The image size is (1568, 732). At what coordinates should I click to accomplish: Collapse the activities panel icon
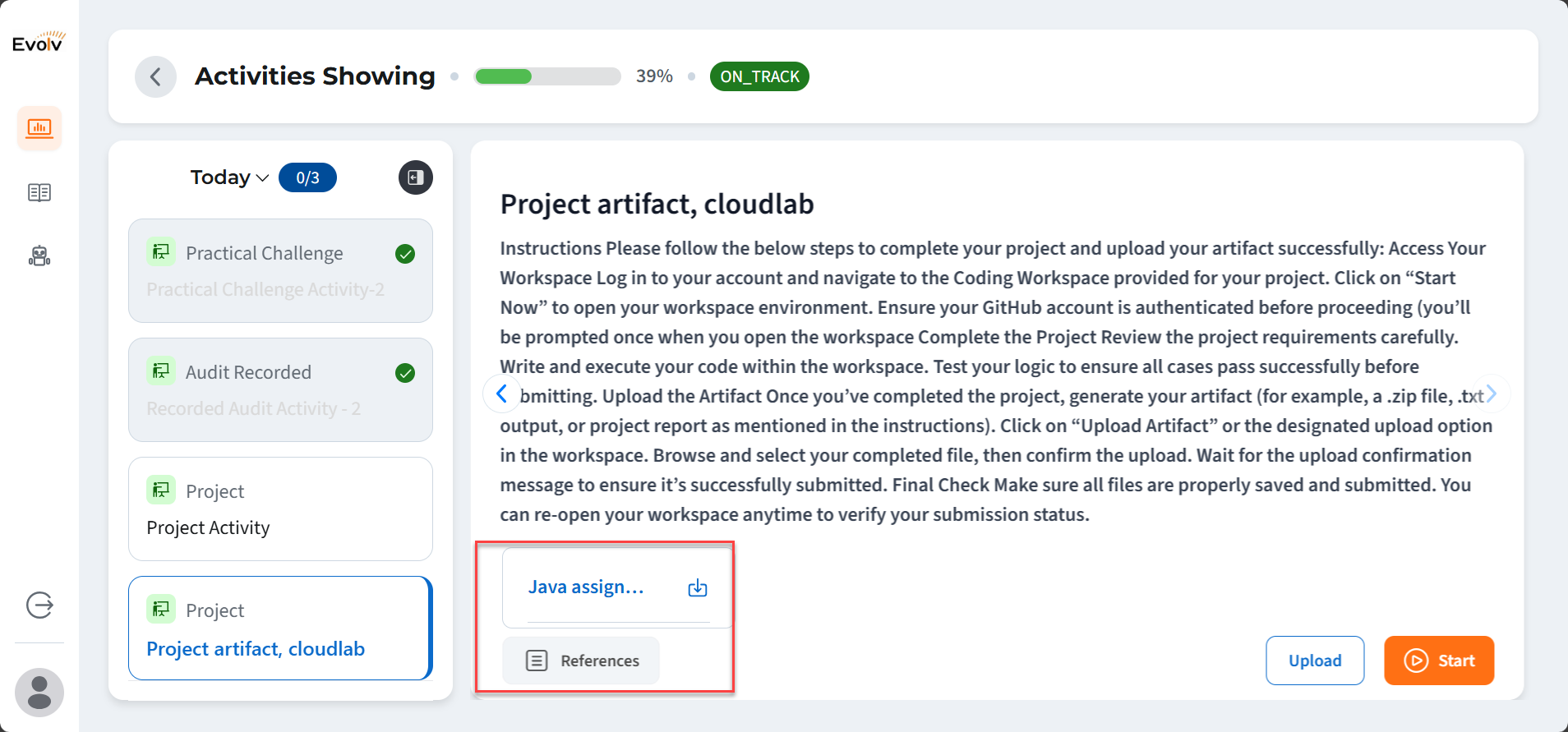[x=416, y=177]
